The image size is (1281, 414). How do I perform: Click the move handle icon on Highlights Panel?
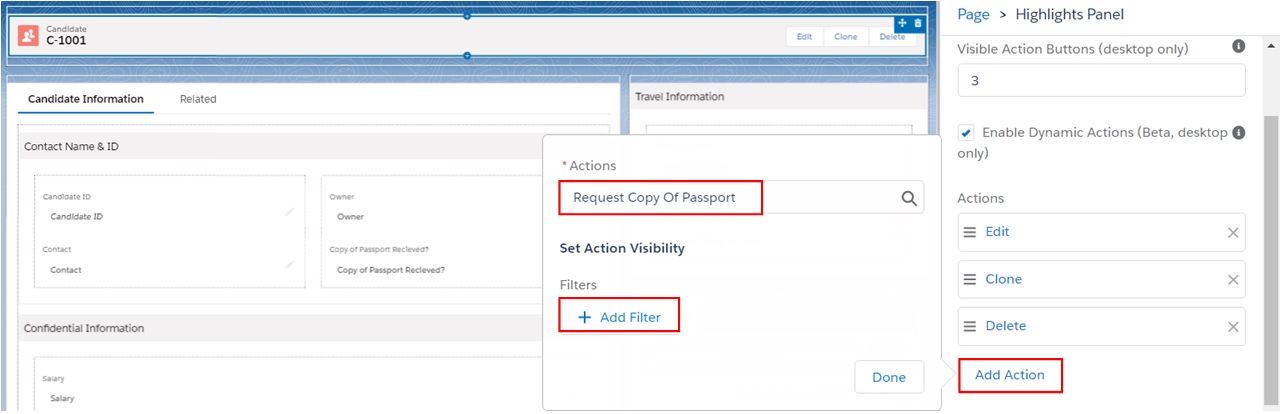click(902, 23)
